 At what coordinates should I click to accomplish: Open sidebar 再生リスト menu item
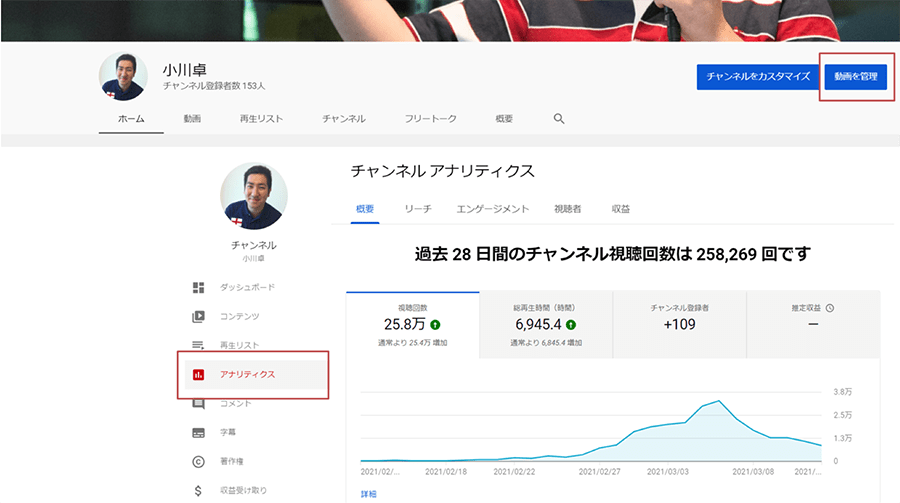tap(239, 345)
